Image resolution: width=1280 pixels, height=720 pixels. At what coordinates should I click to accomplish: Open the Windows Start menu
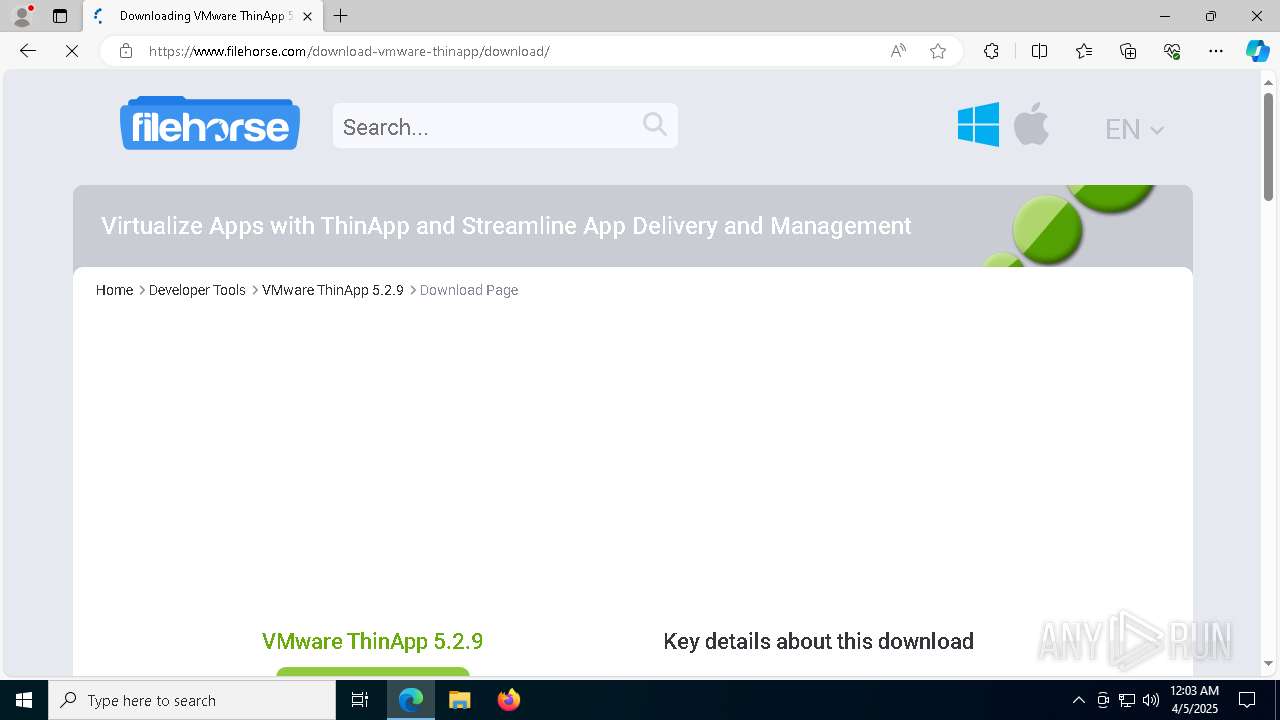click(x=24, y=700)
